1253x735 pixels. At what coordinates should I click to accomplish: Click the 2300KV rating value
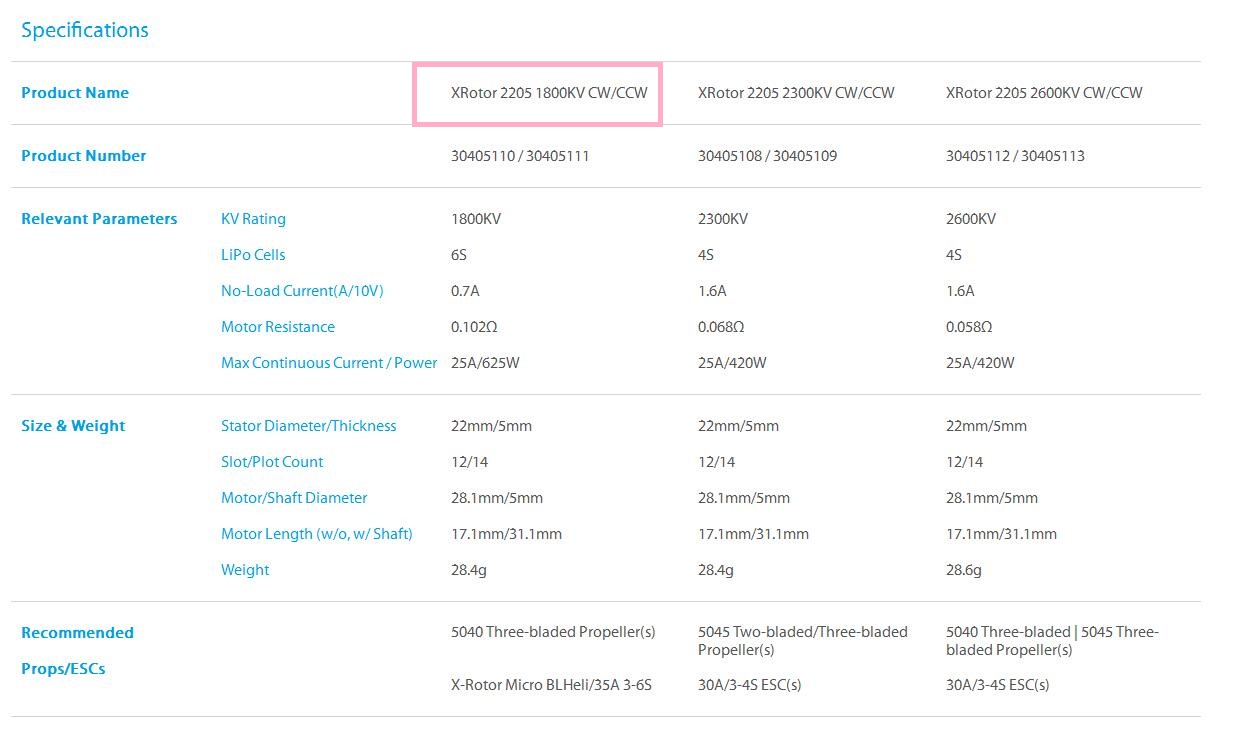pyautogui.click(x=723, y=219)
